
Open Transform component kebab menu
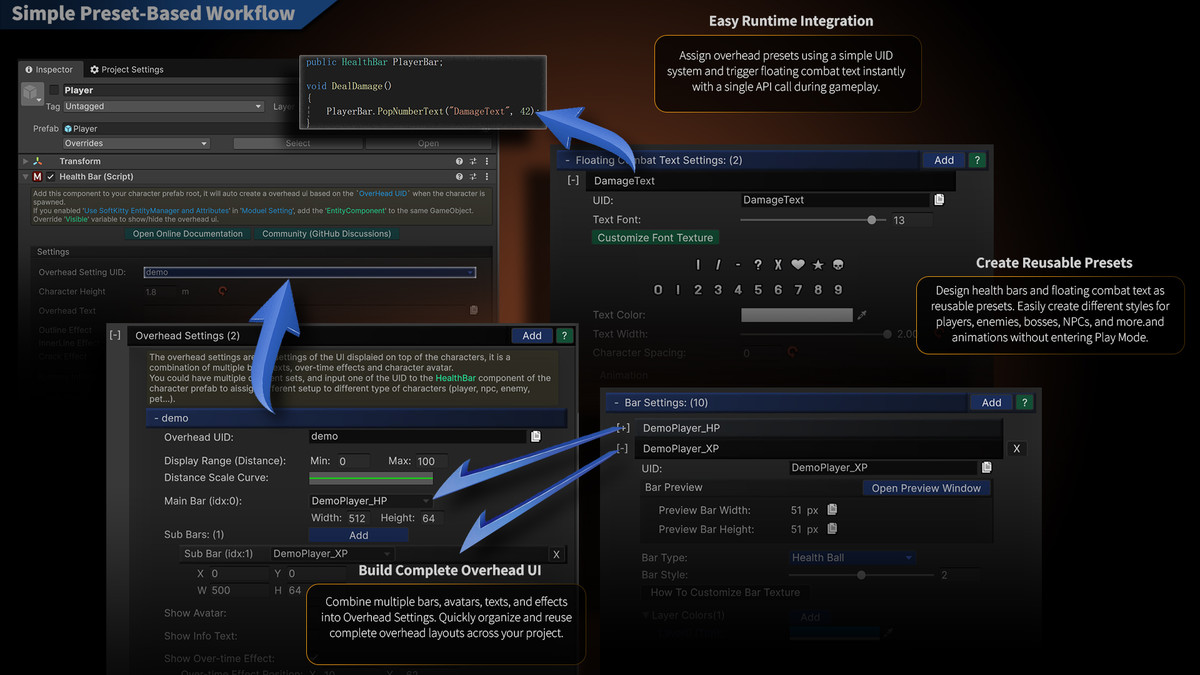coord(486,161)
